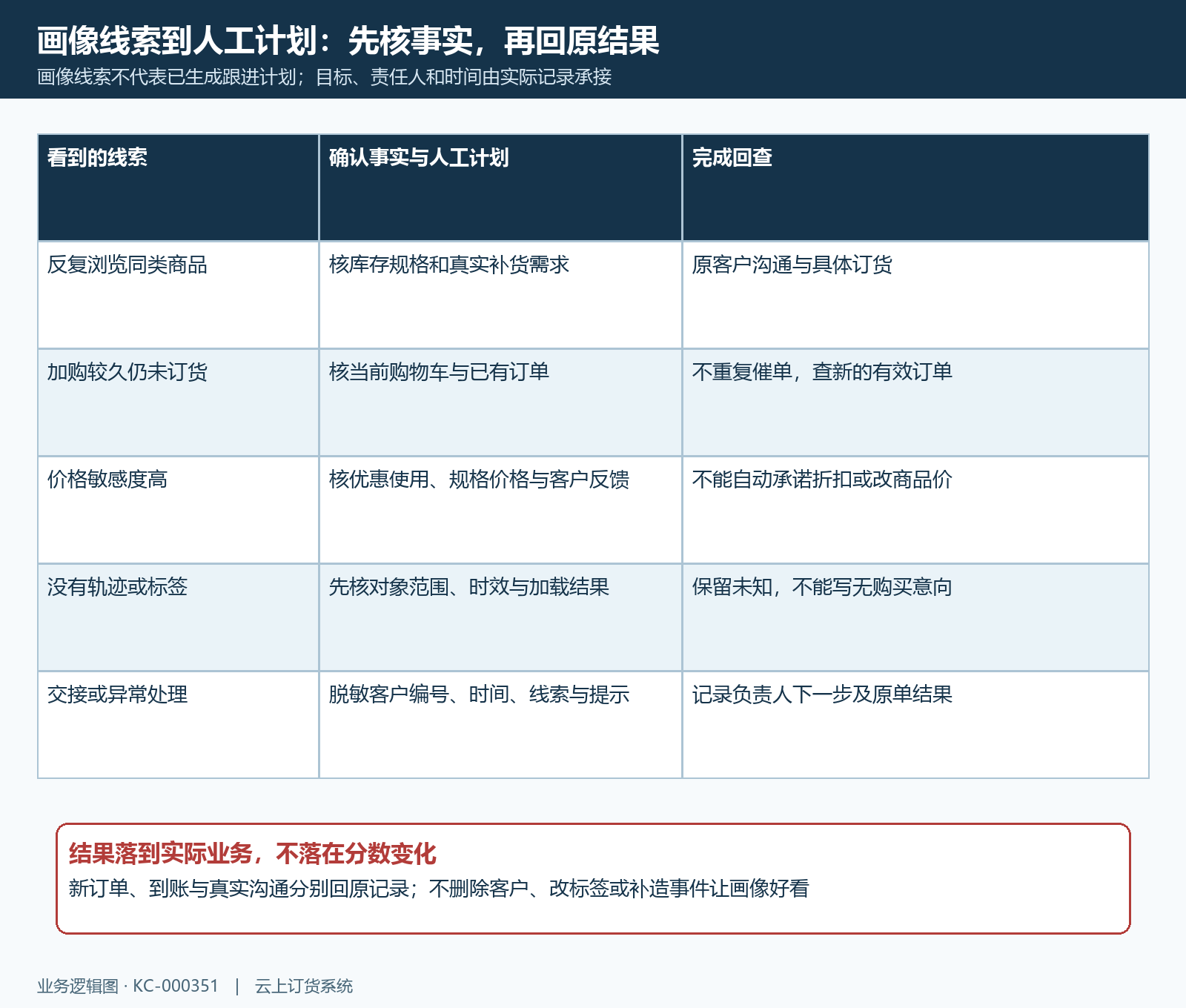Select the note line starting with 新订单、到账与真实沟通
Screen dimensions: 1186x1008
coord(439,888)
